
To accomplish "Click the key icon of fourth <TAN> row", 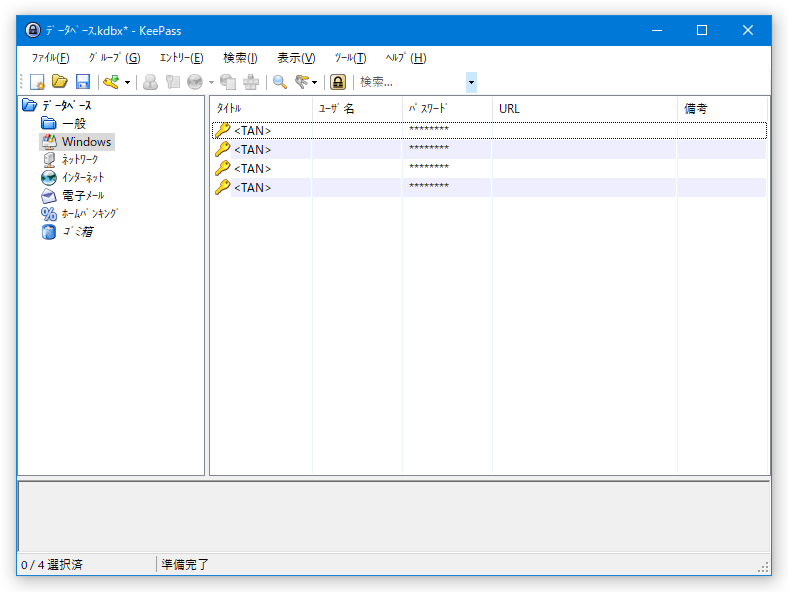I will click(222, 187).
